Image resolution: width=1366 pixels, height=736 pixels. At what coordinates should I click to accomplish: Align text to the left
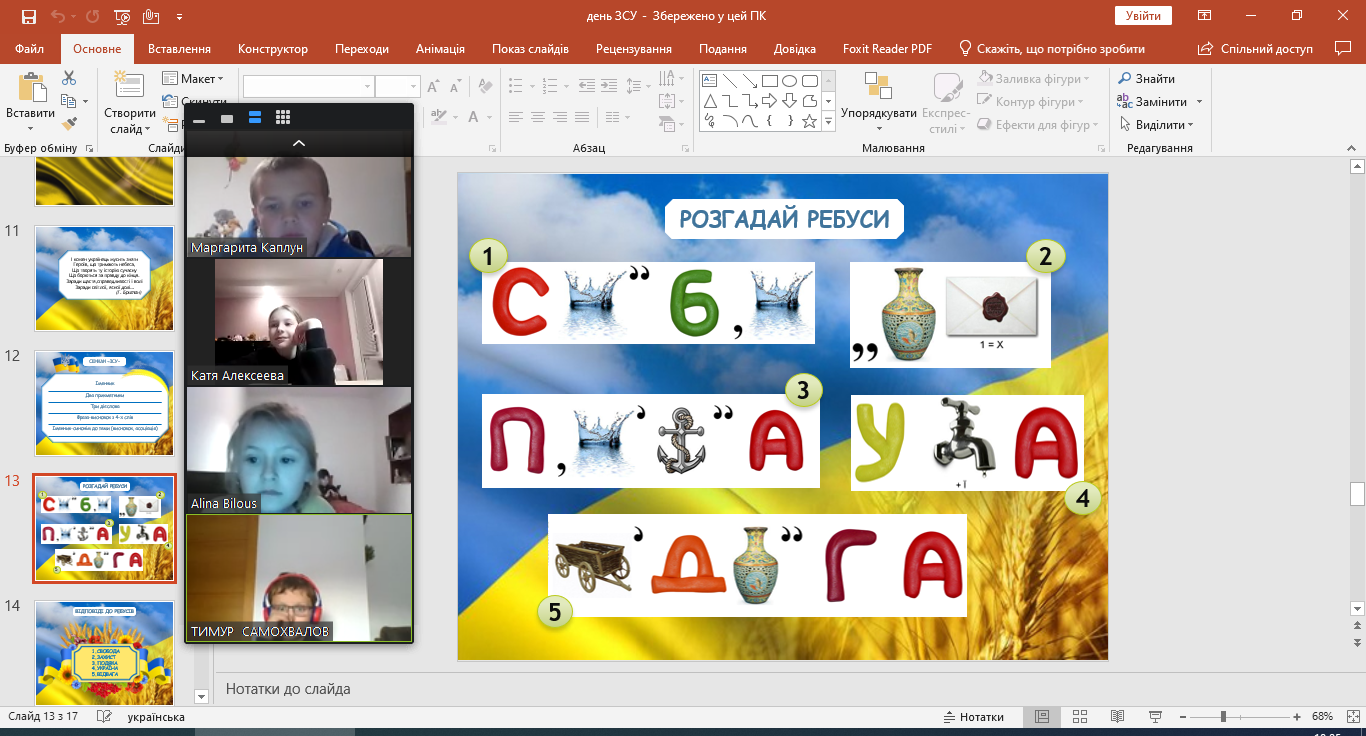(516, 117)
